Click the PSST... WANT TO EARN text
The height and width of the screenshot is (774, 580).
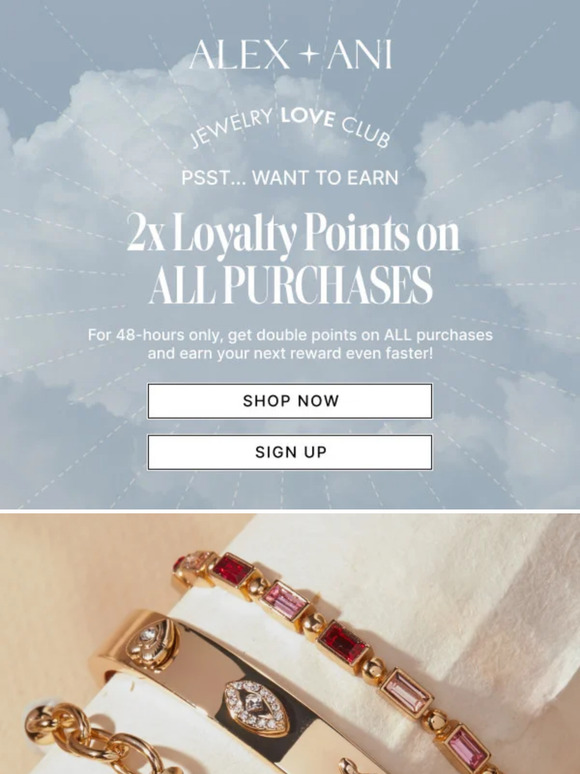(290, 178)
